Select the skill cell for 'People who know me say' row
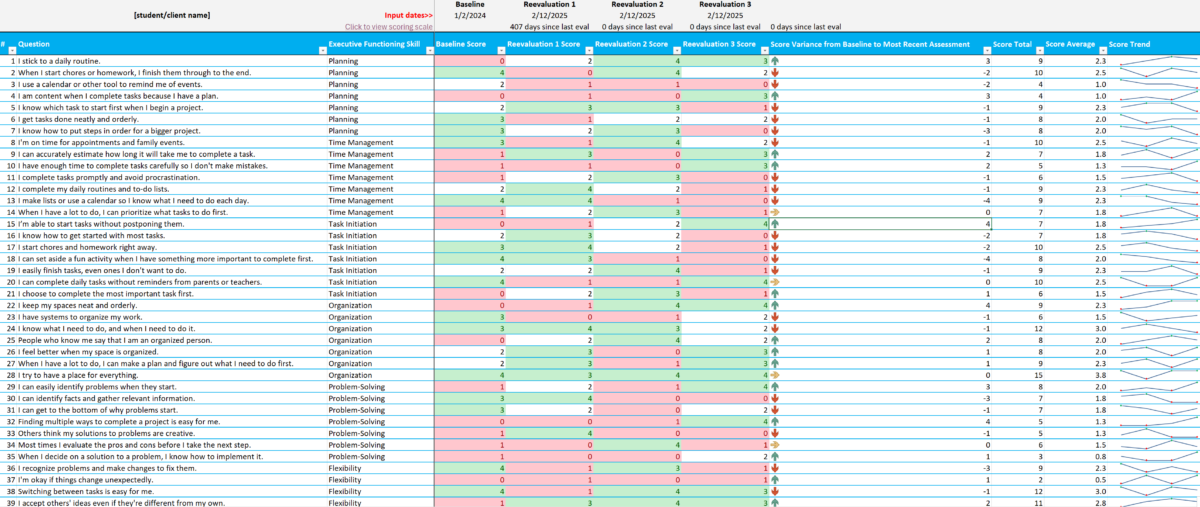Viewport: 1200px width, 507px height. [380, 340]
